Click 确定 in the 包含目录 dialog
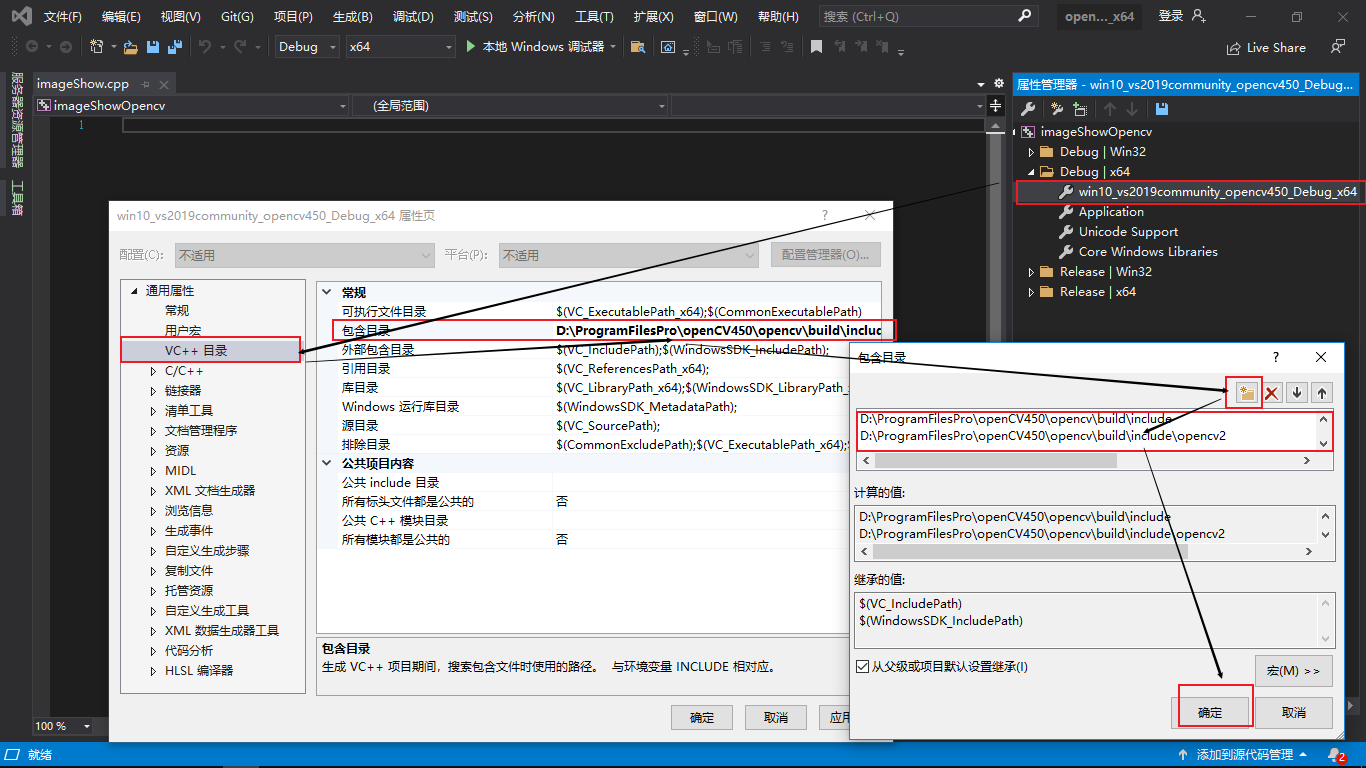 pos(1210,712)
